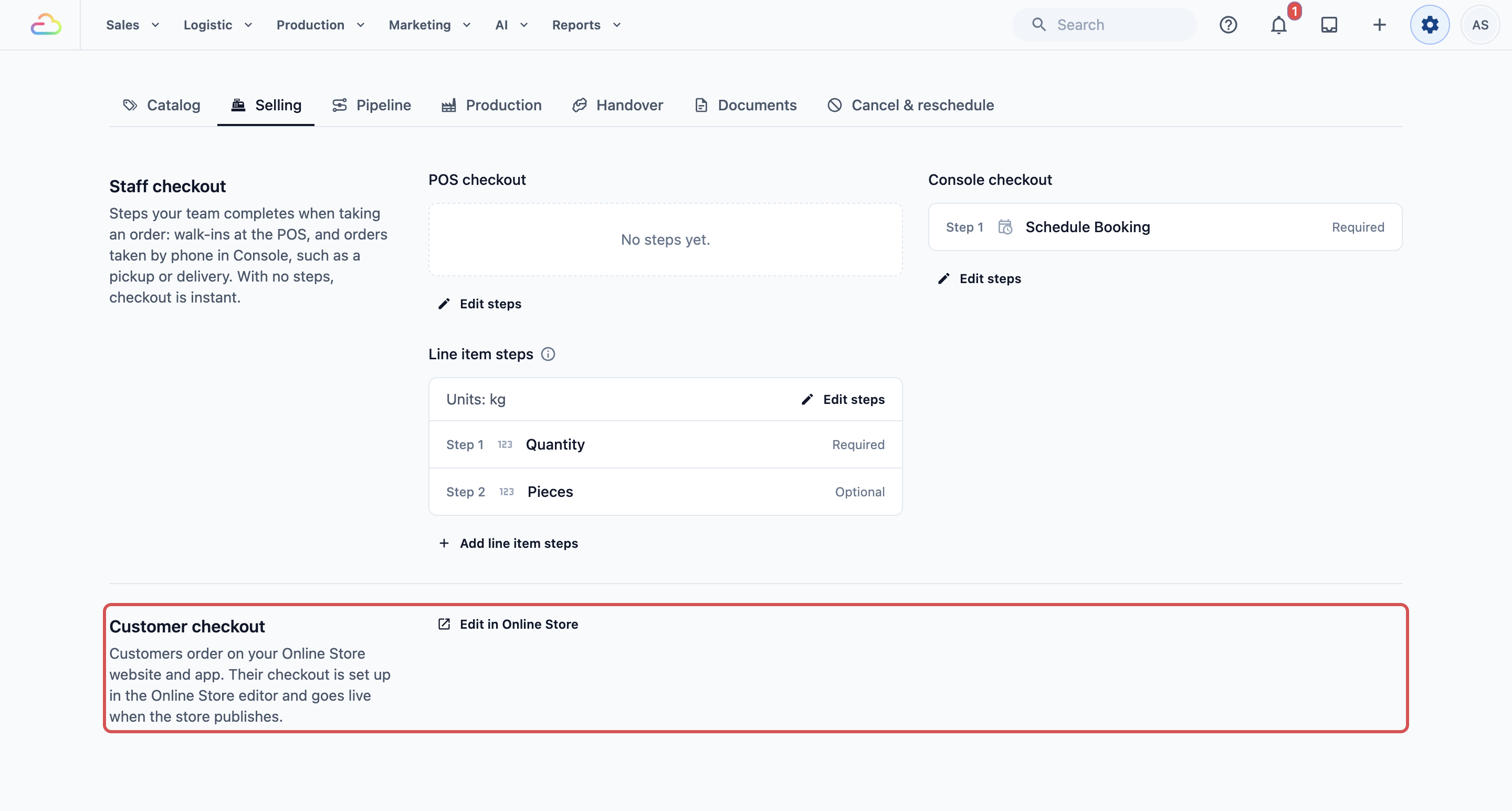Click the 123 icon next to Pieces
1512x811 pixels.
point(507,492)
